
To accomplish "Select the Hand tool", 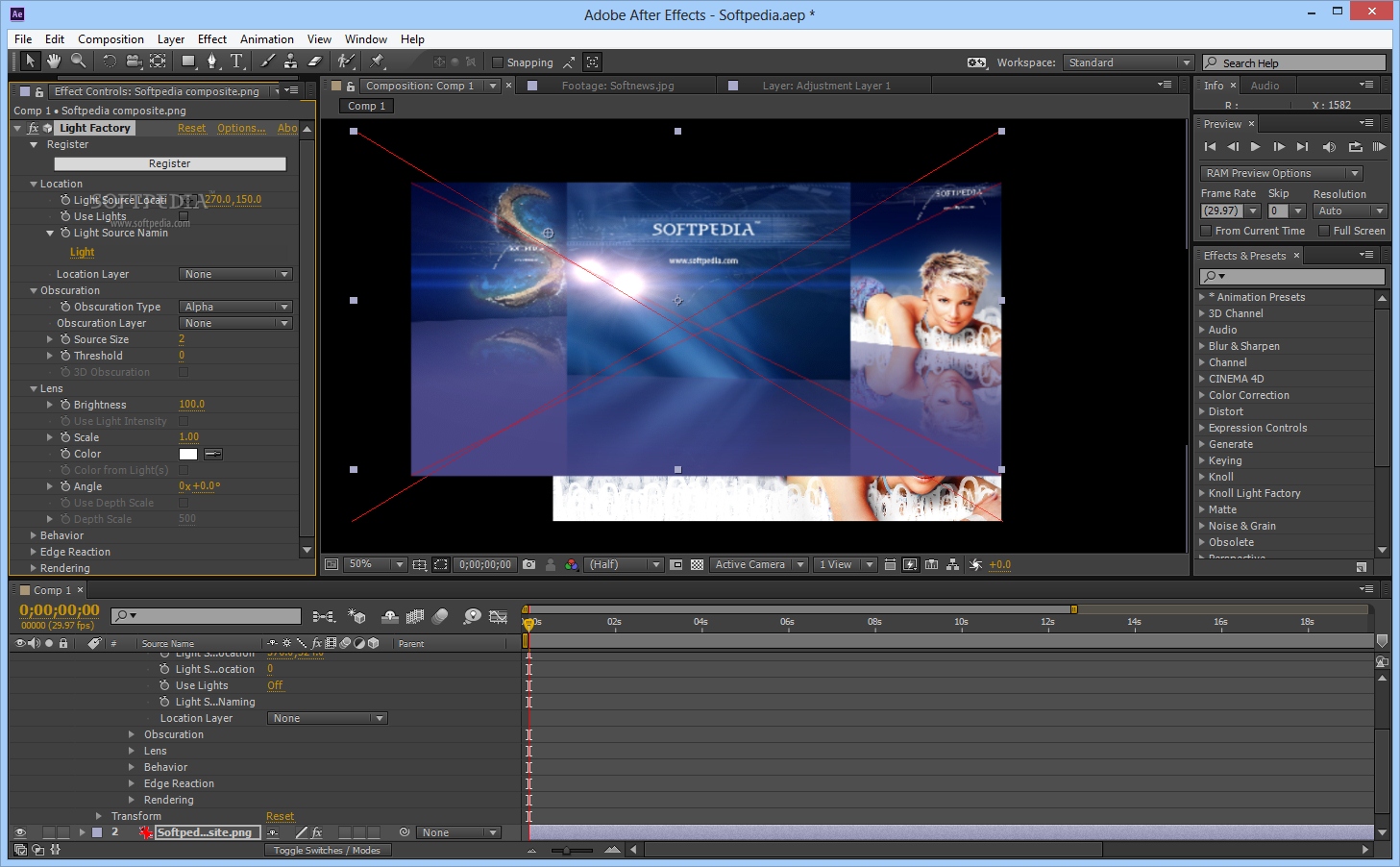I will [54, 62].
